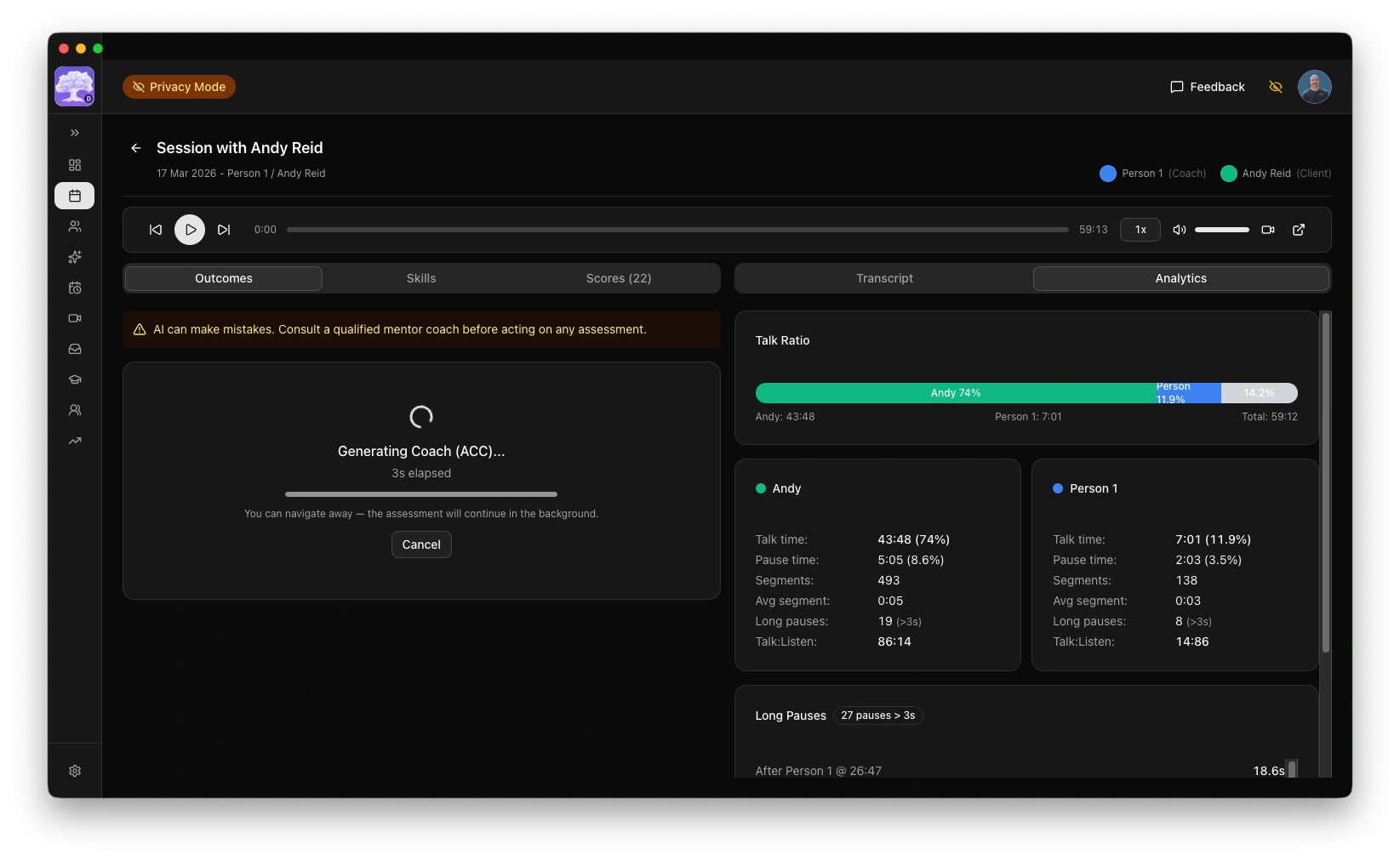Open the calendar sessions sidebar icon
The image size is (1400, 861).
75,196
